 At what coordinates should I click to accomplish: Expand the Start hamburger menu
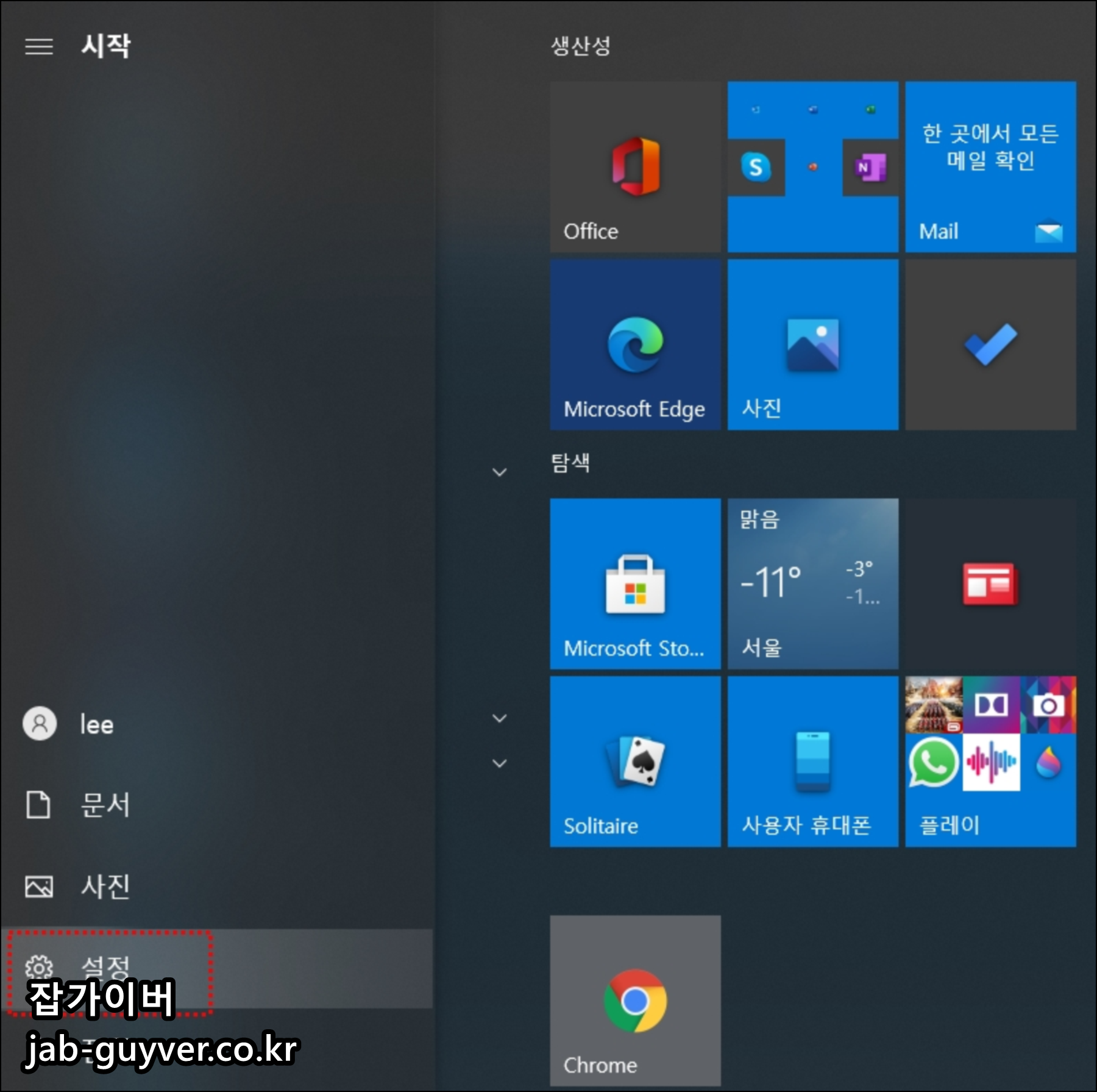point(39,46)
